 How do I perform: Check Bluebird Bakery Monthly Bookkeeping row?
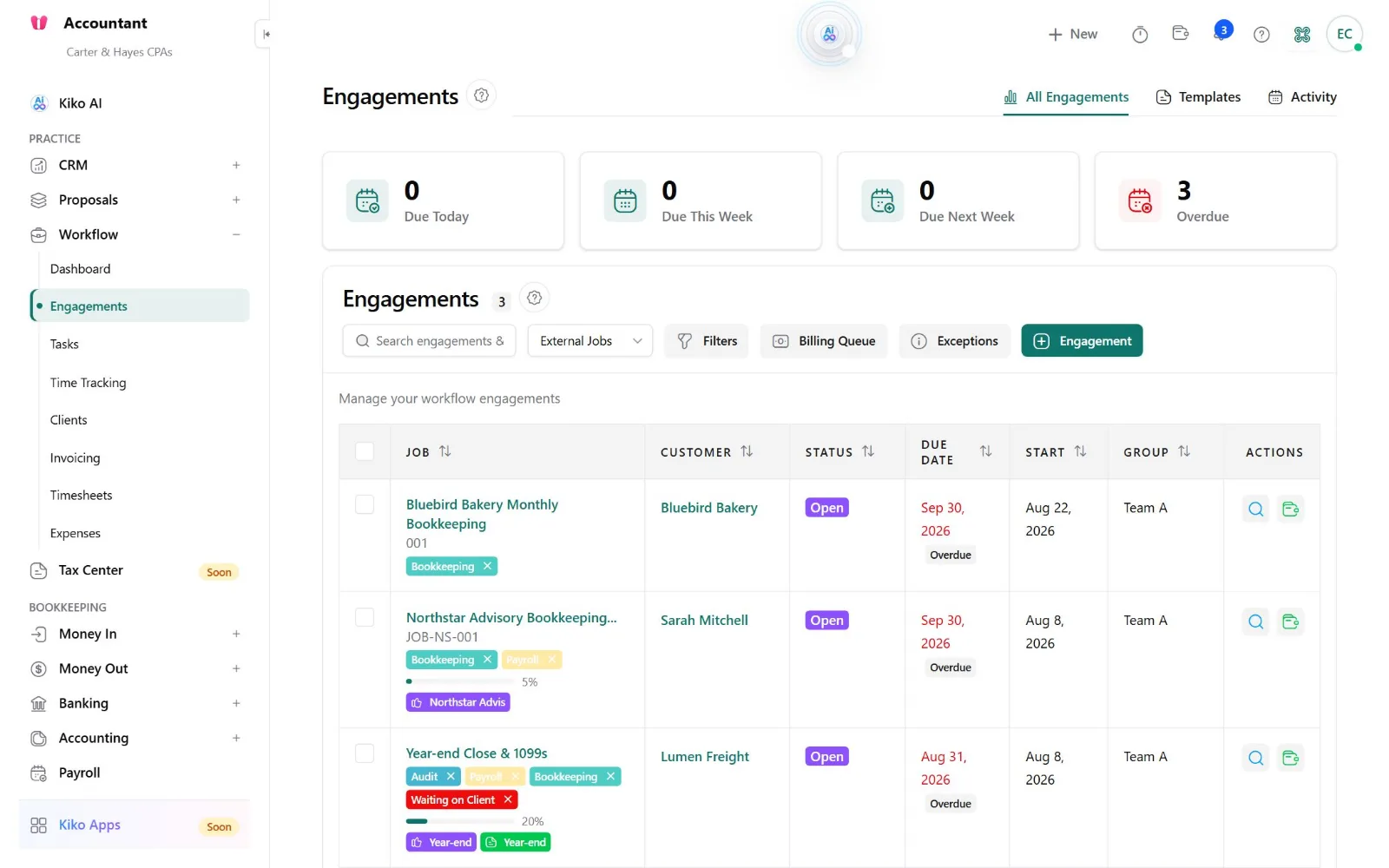click(365, 504)
